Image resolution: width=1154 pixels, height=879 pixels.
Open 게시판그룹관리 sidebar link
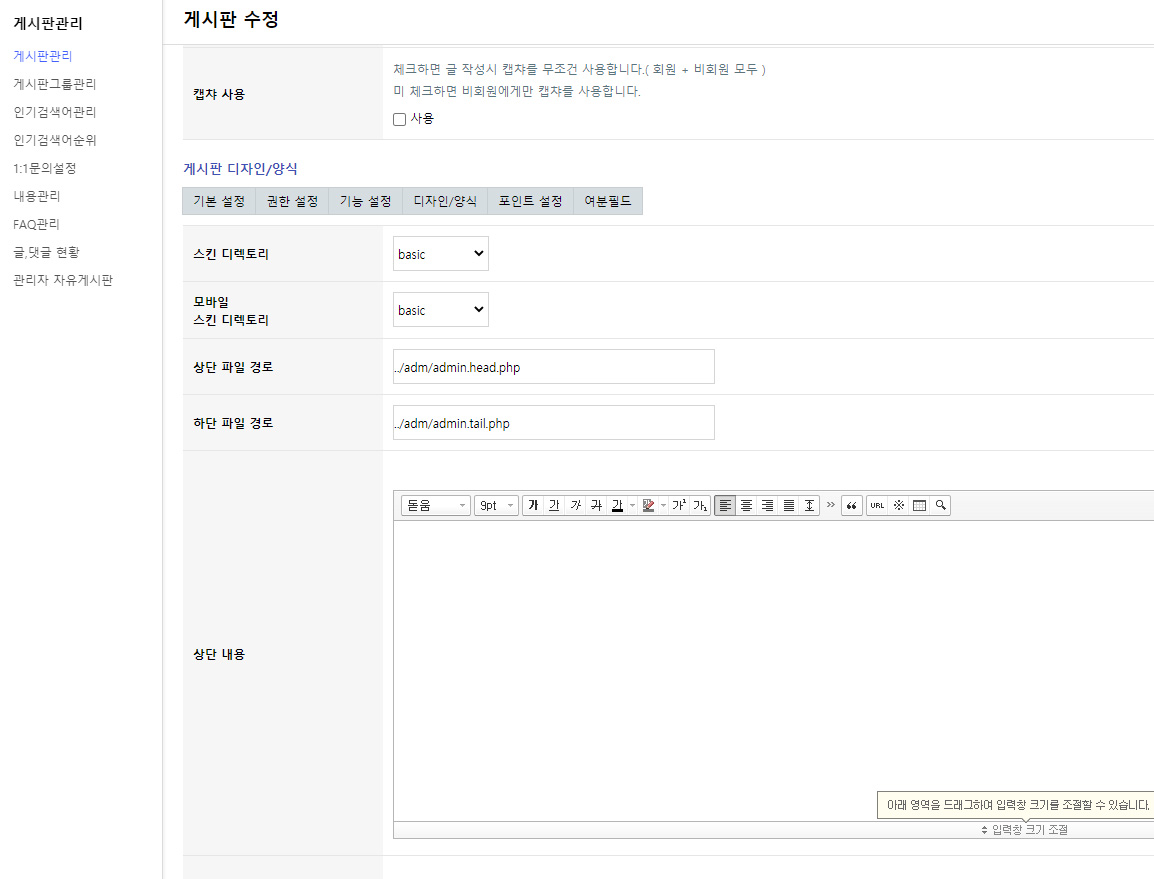54,84
